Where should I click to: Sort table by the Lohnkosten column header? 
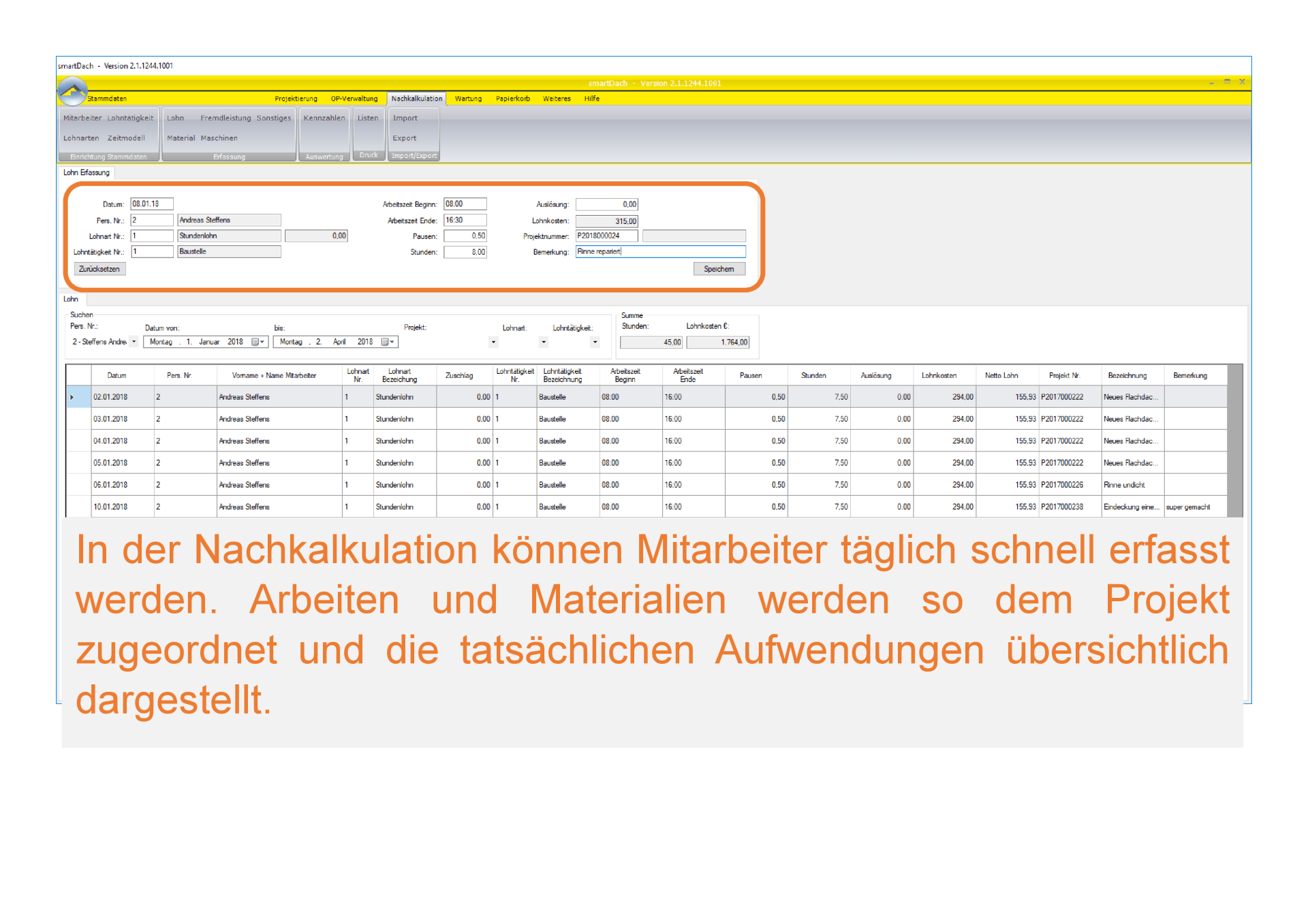[x=938, y=375]
